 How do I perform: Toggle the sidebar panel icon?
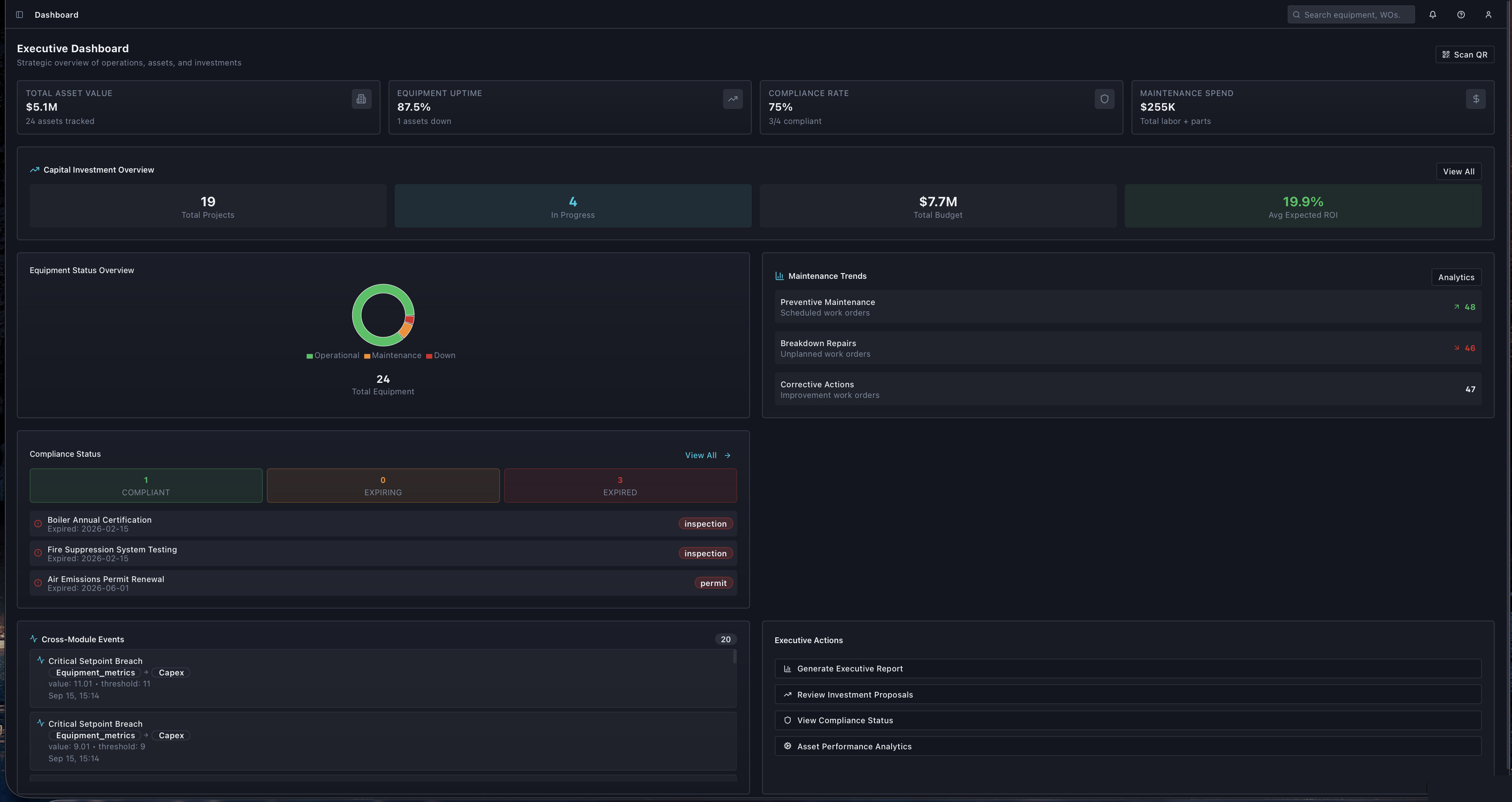19,15
